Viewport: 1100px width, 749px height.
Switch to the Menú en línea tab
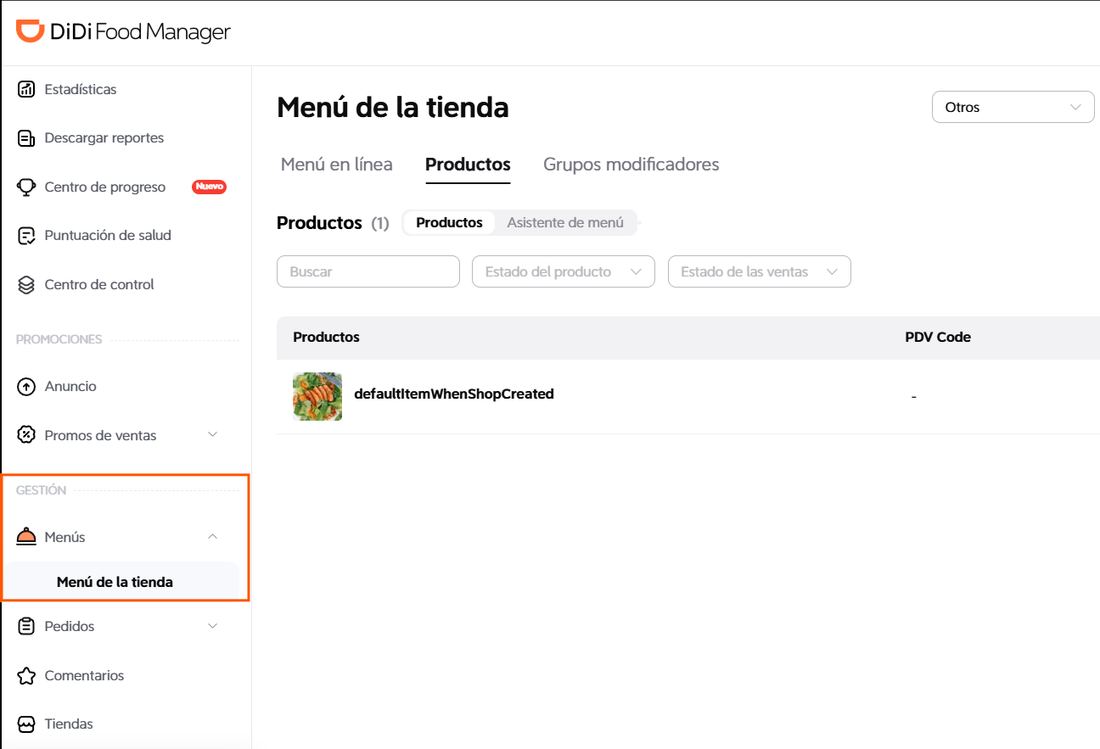[x=337, y=164]
